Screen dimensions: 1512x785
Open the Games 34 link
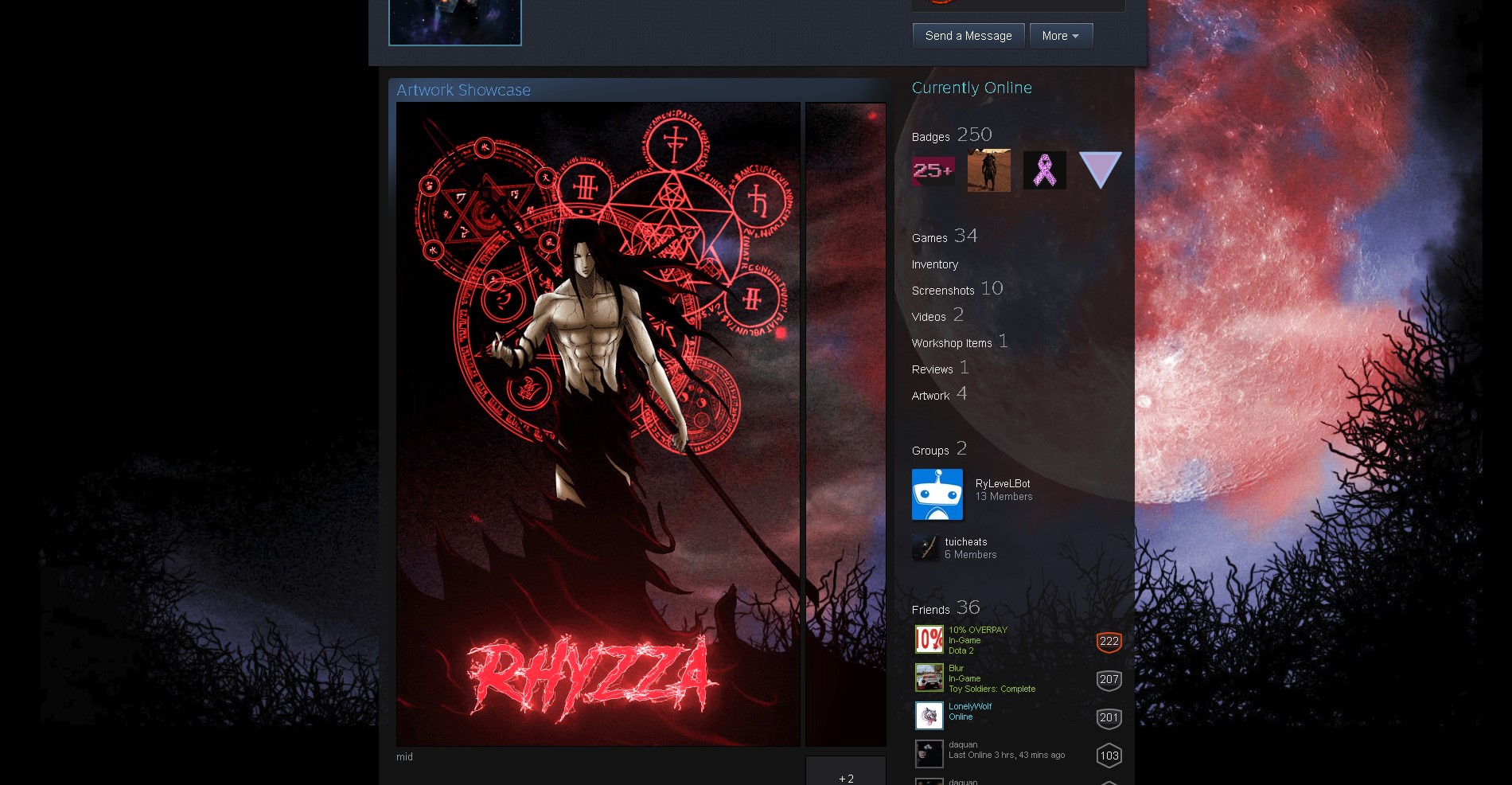point(945,236)
